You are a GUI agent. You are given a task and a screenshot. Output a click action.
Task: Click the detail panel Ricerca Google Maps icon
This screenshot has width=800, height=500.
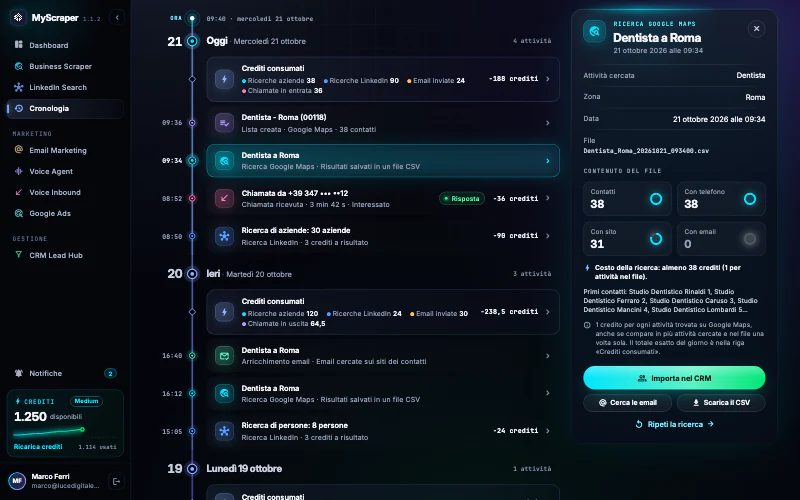coord(594,32)
